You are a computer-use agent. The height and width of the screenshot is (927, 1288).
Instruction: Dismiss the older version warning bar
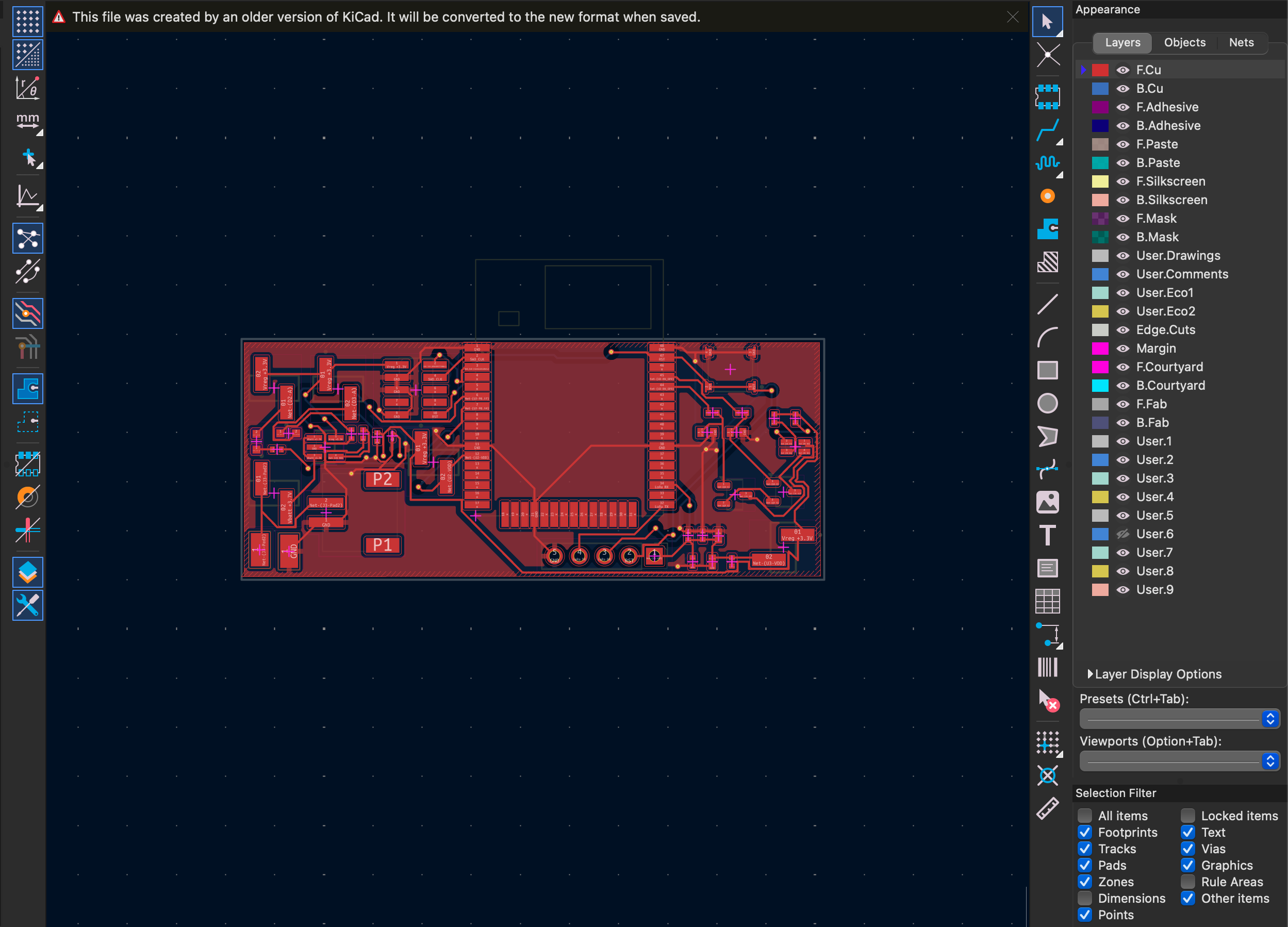tap(1013, 17)
